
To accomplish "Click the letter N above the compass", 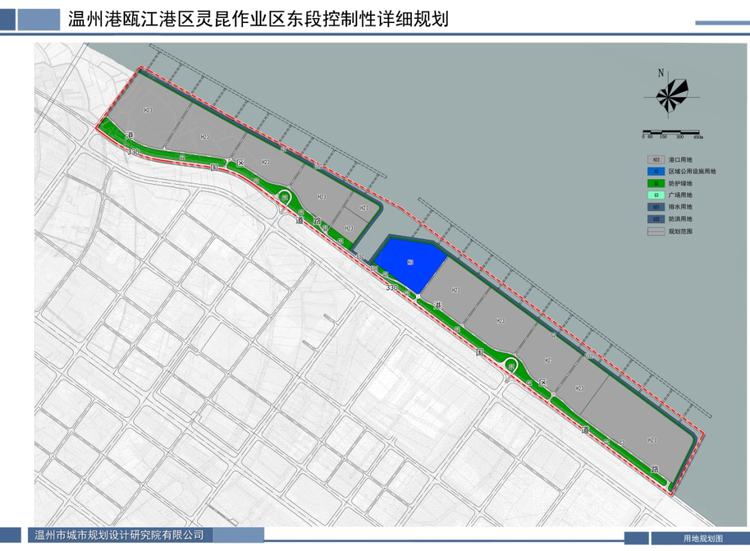I will pyautogui.click(x=661, y=72).
